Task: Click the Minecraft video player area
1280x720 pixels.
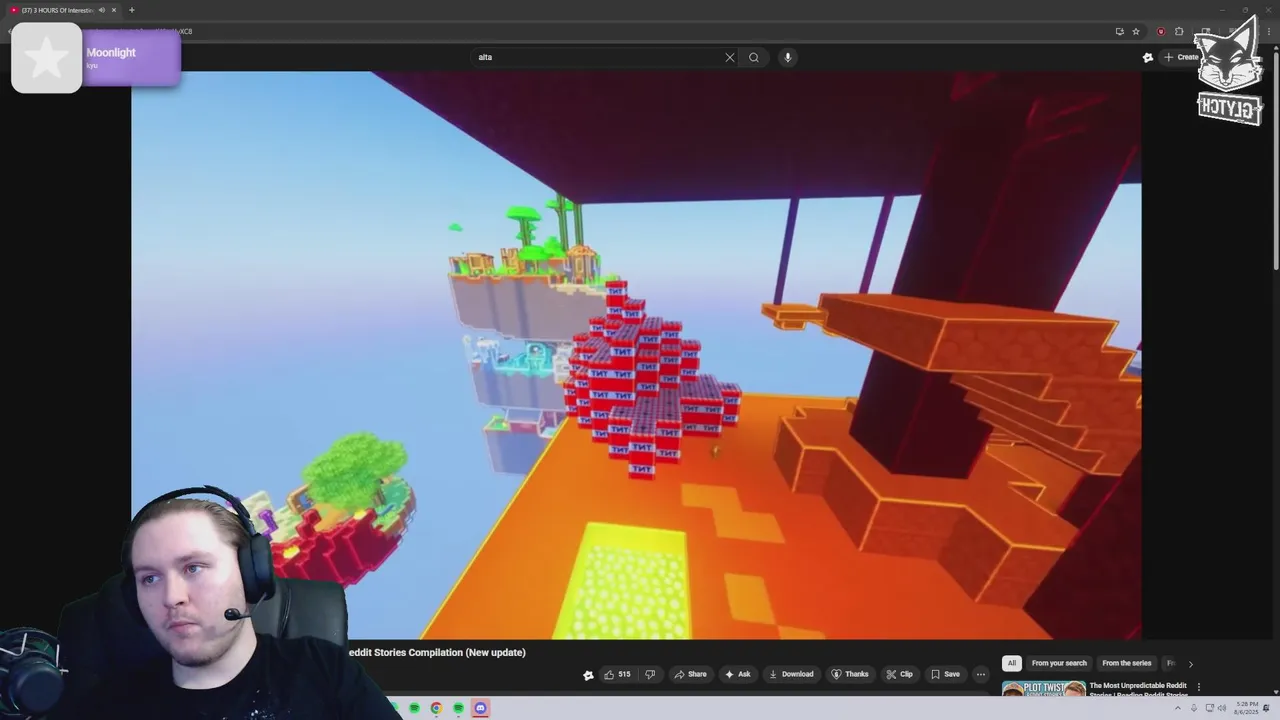Action: coord(636,355)
